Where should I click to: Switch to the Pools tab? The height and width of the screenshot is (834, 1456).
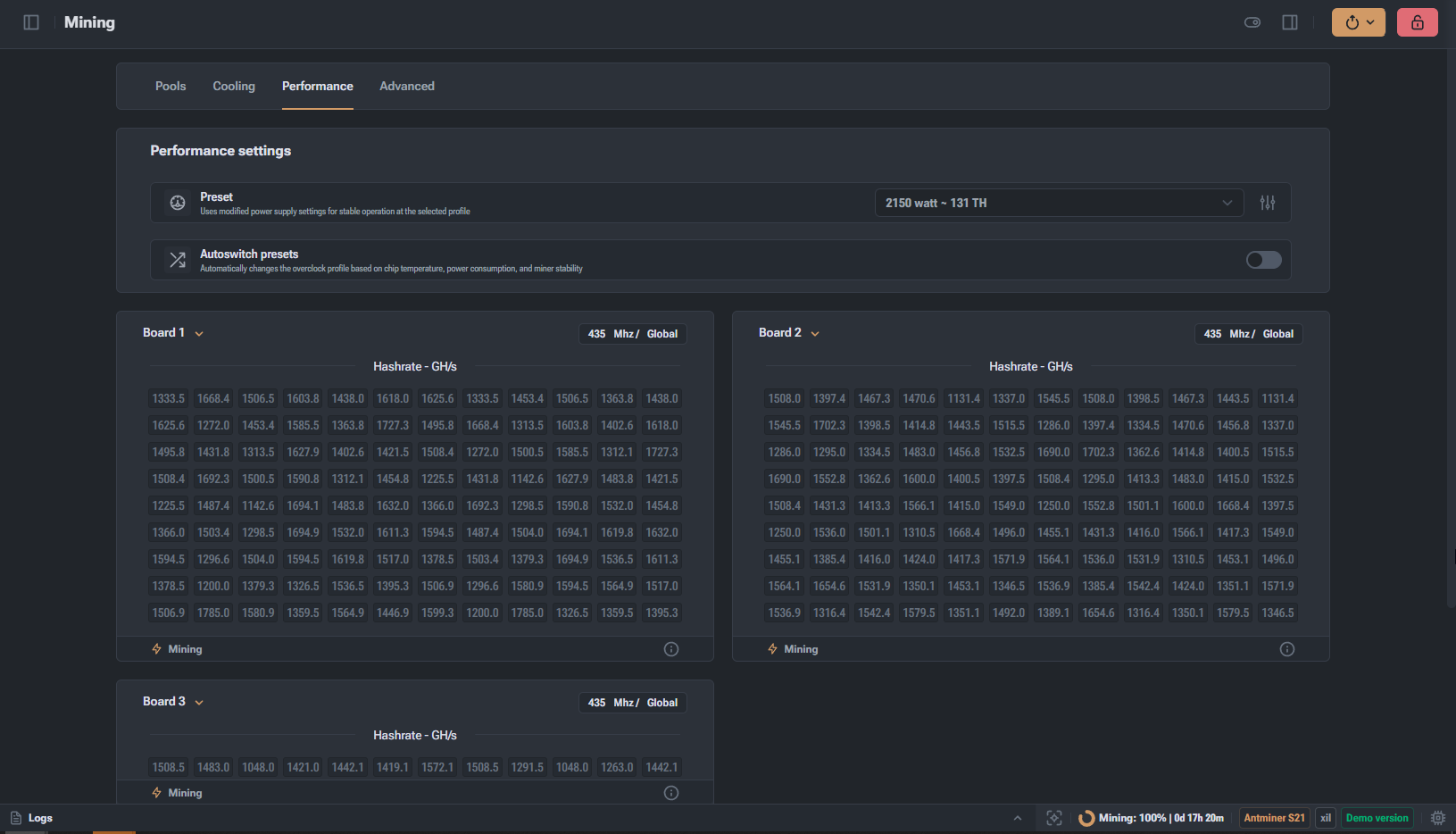pos(171,86)
